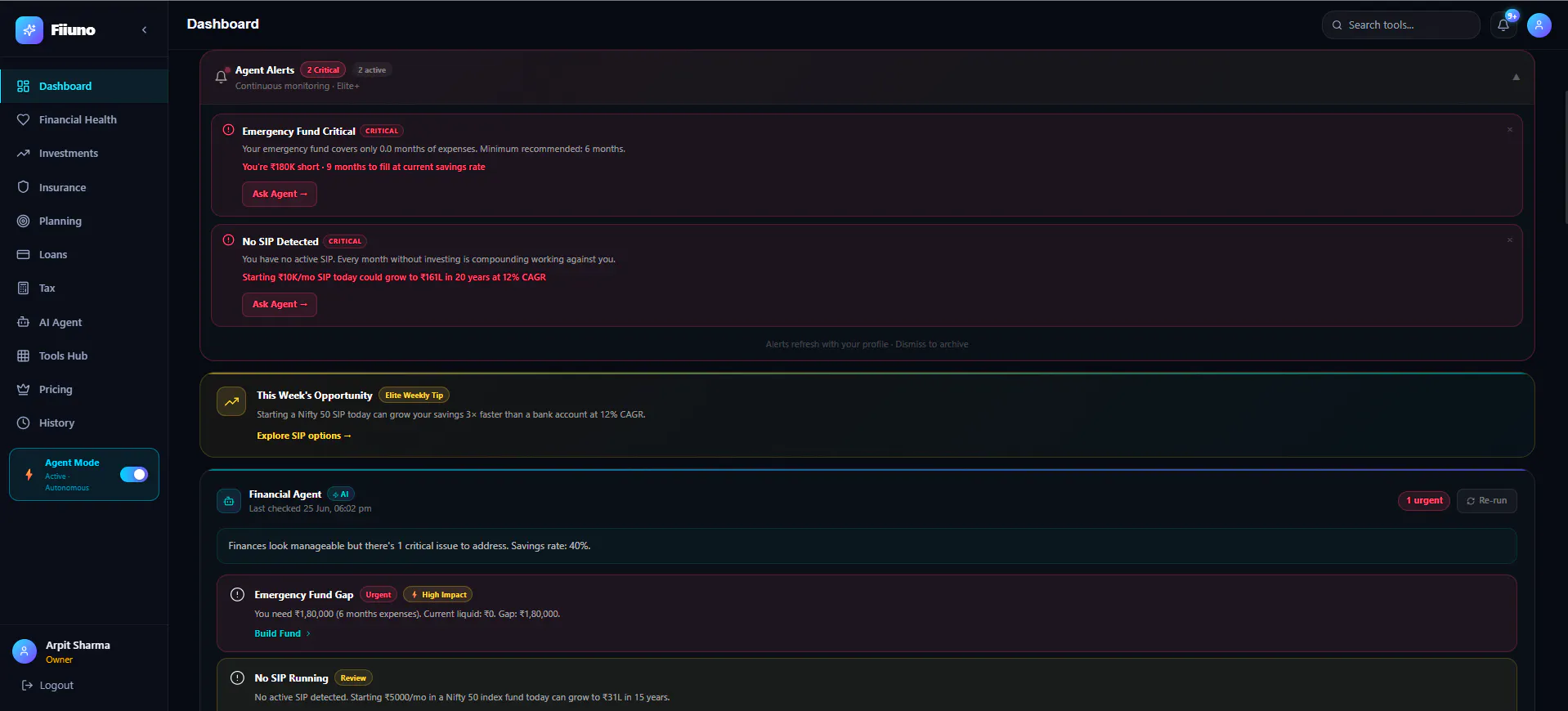Click the ₹180K short warning text
Viewport: 1568px width, 711px height.
tap(364, 167)
